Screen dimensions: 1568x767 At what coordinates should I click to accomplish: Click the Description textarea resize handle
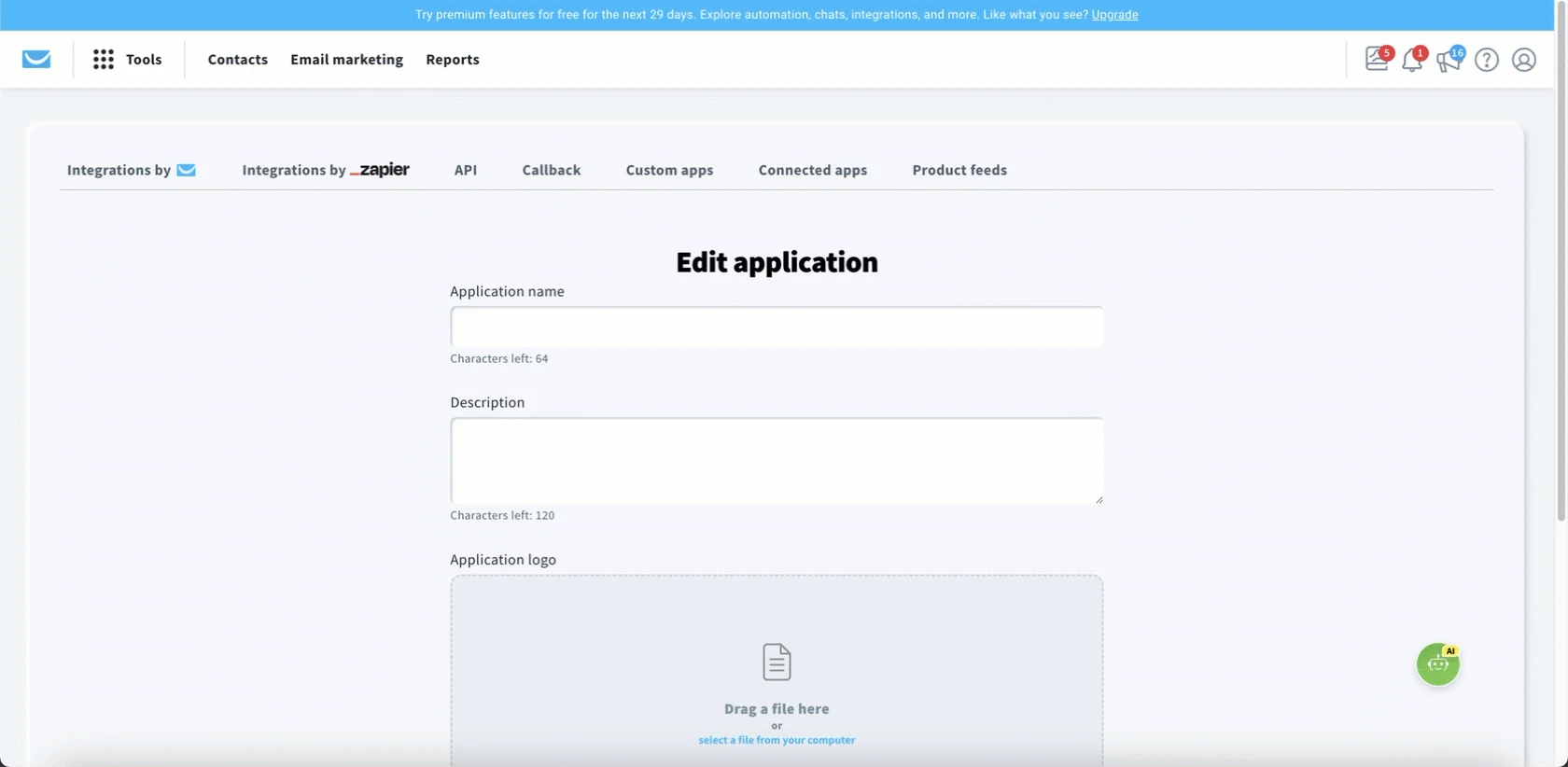pyautogui.click(x=1099, y=499)
